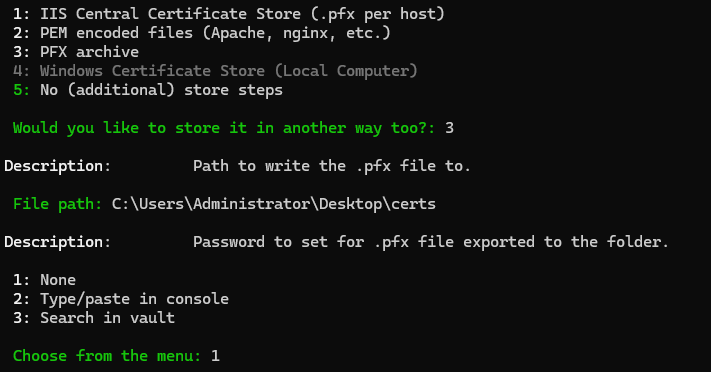Click the word 'Desktop' in the path
The image size is (711, 372).
tap(351, 204)
